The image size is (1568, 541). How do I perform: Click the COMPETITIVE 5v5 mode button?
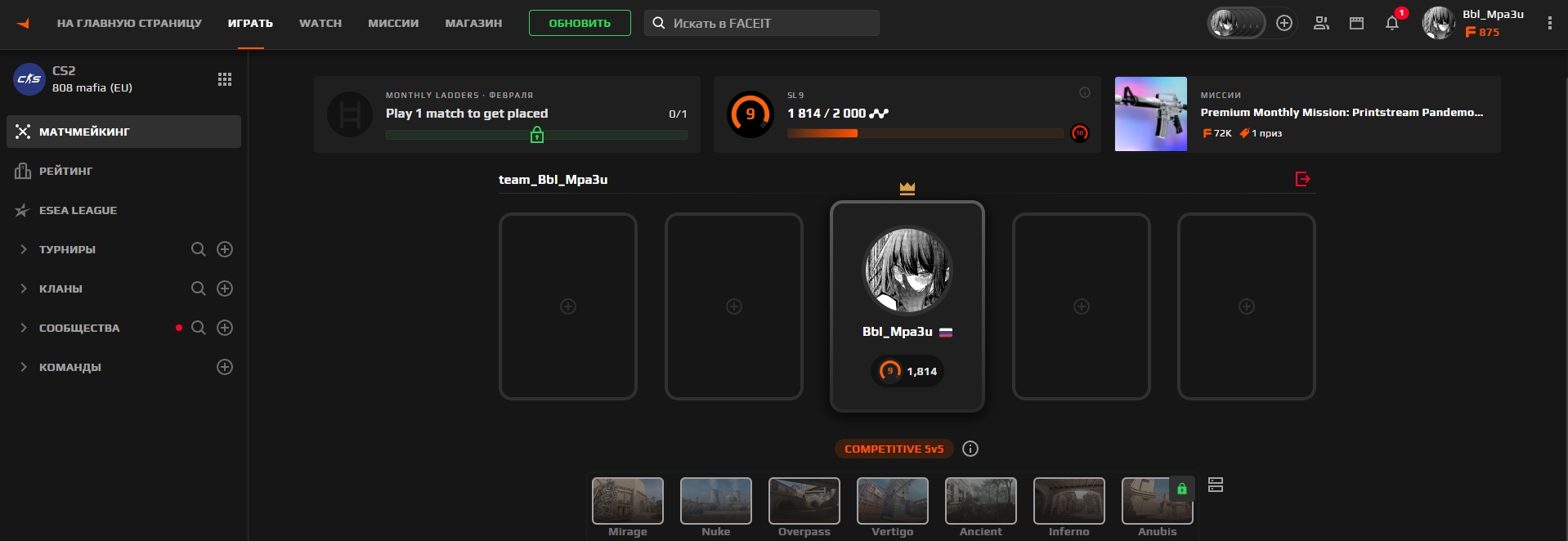coord(894,449)
